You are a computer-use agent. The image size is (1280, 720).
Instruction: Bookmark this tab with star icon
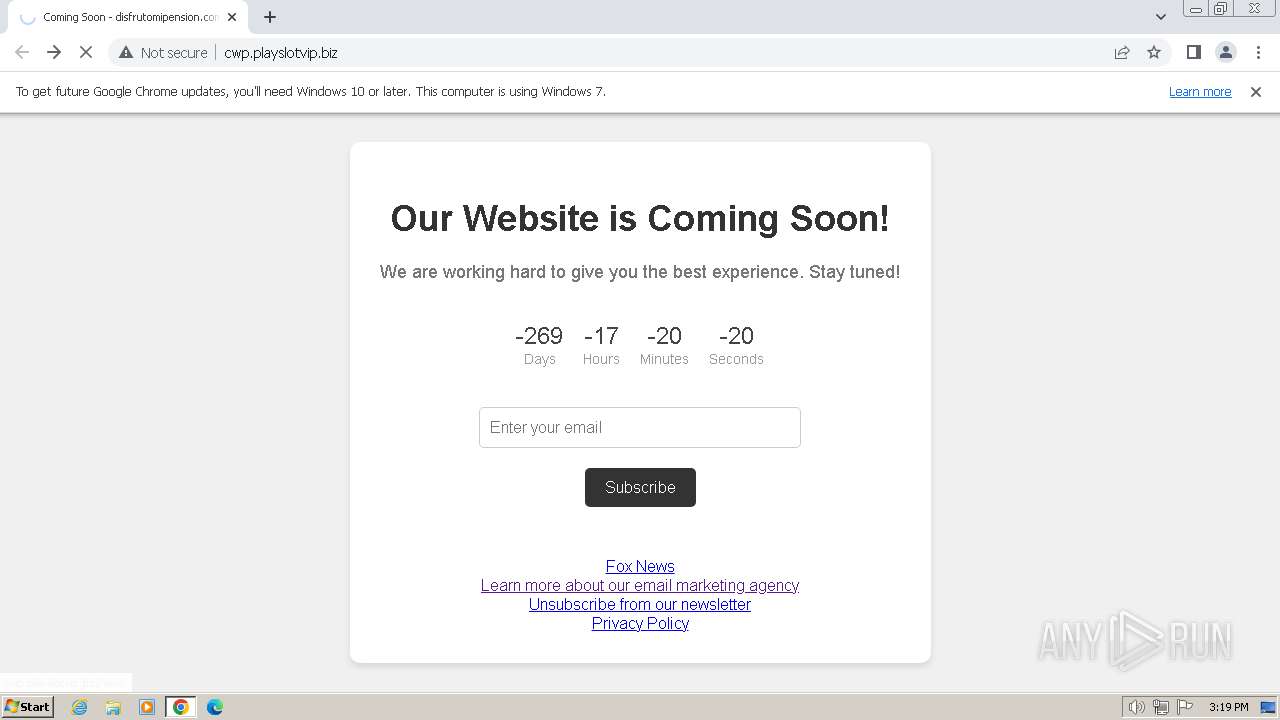[x=1154, y=52]
